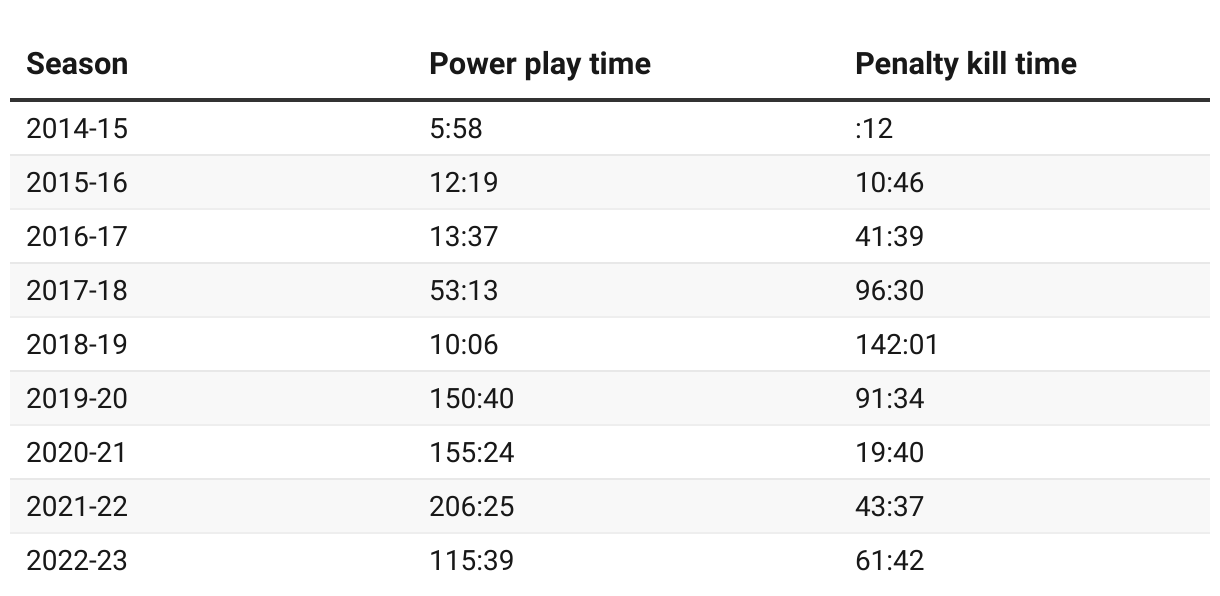Select the 2015-16 season cell
The height and width of the screenshot is (596, 1220).
(77, 182)
